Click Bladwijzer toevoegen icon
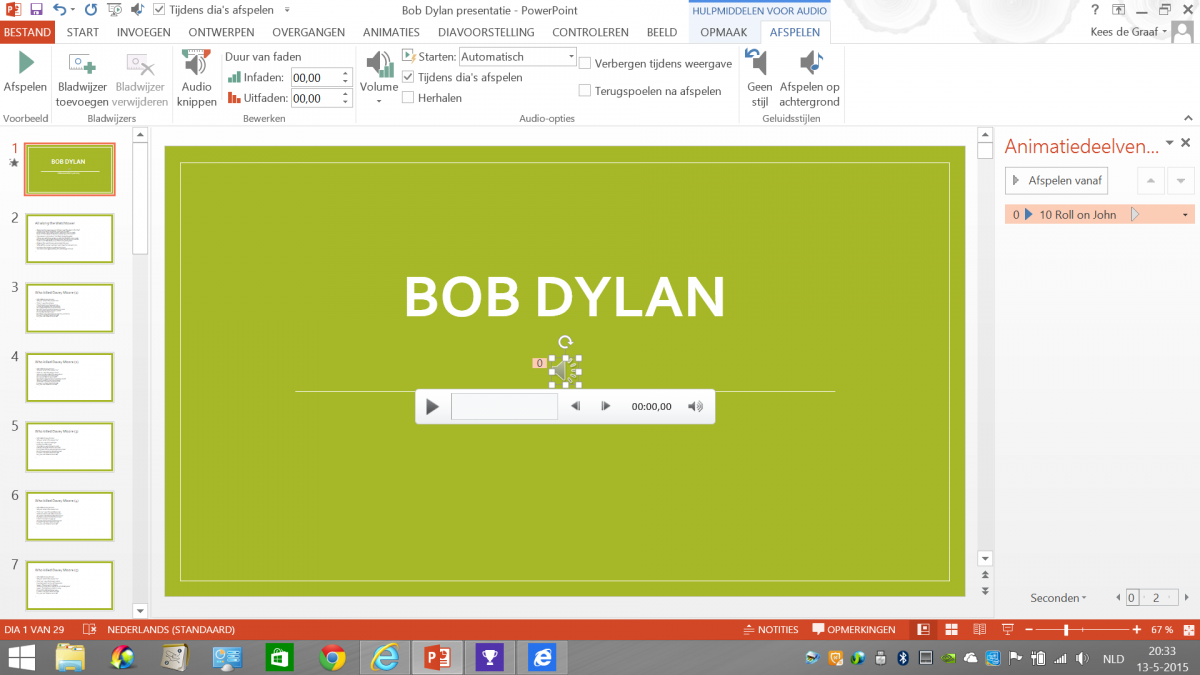 (x=82, y=65)
